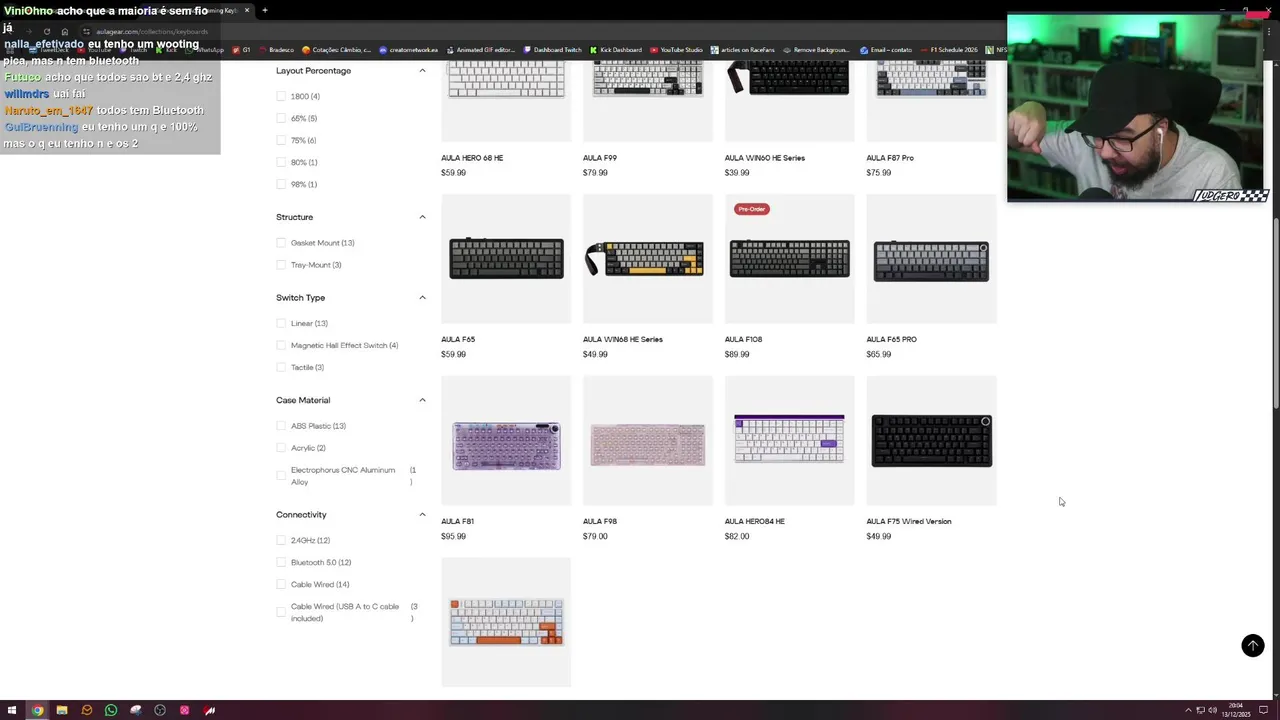The width and height of the screenshot is (1280, 720).
Task: Open the Dashboard Twitch bookmark
Action: tap(552, 49)
